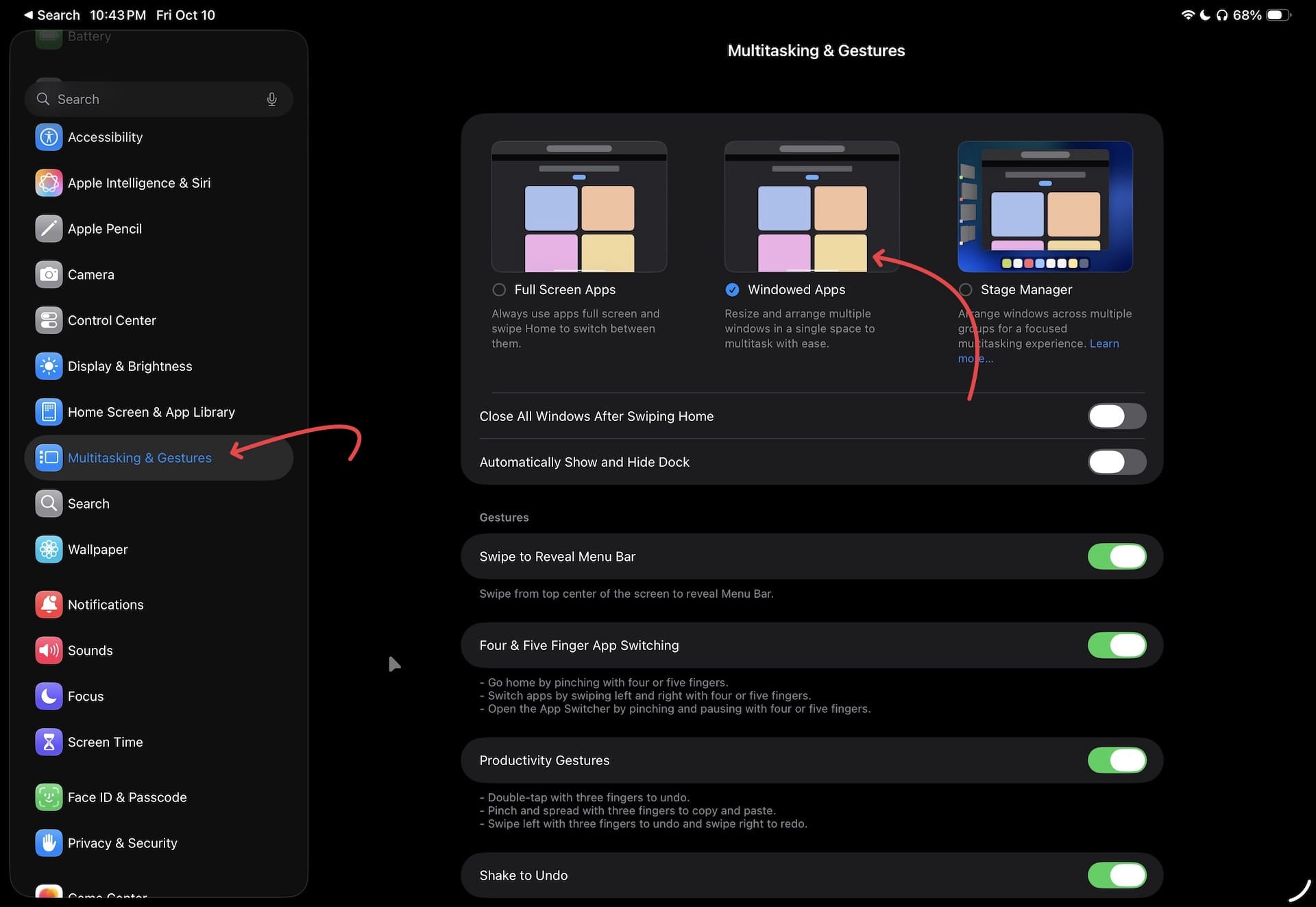Image resolution: width=1316 pixels, height=907 pixels.
Task: Enable Close All Windows After Swiping Home
Action: (1117, 416)
